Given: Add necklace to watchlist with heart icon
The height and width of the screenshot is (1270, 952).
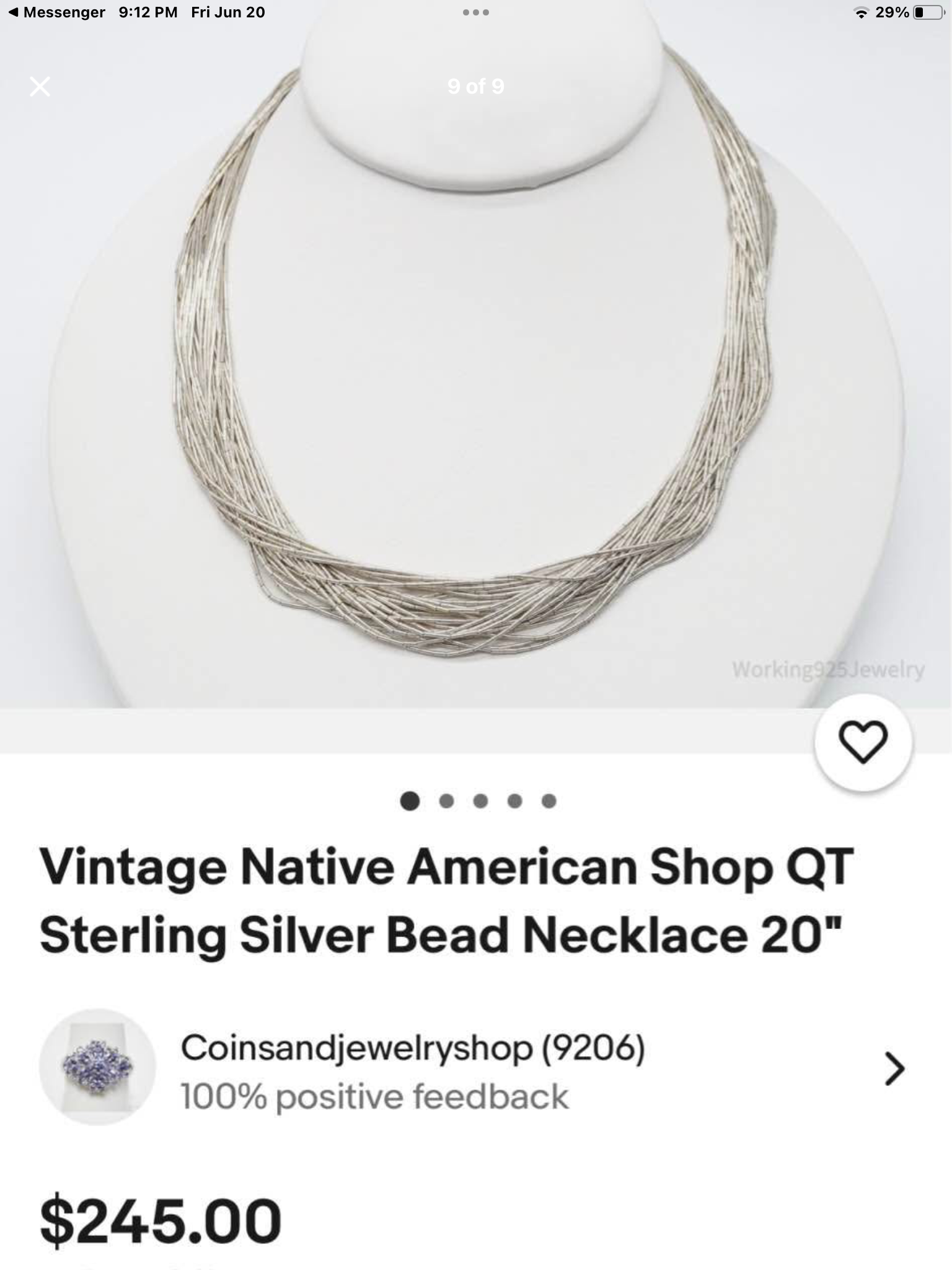Looking at the screenshot, I should pyautogui.click(x=863, y=742).
